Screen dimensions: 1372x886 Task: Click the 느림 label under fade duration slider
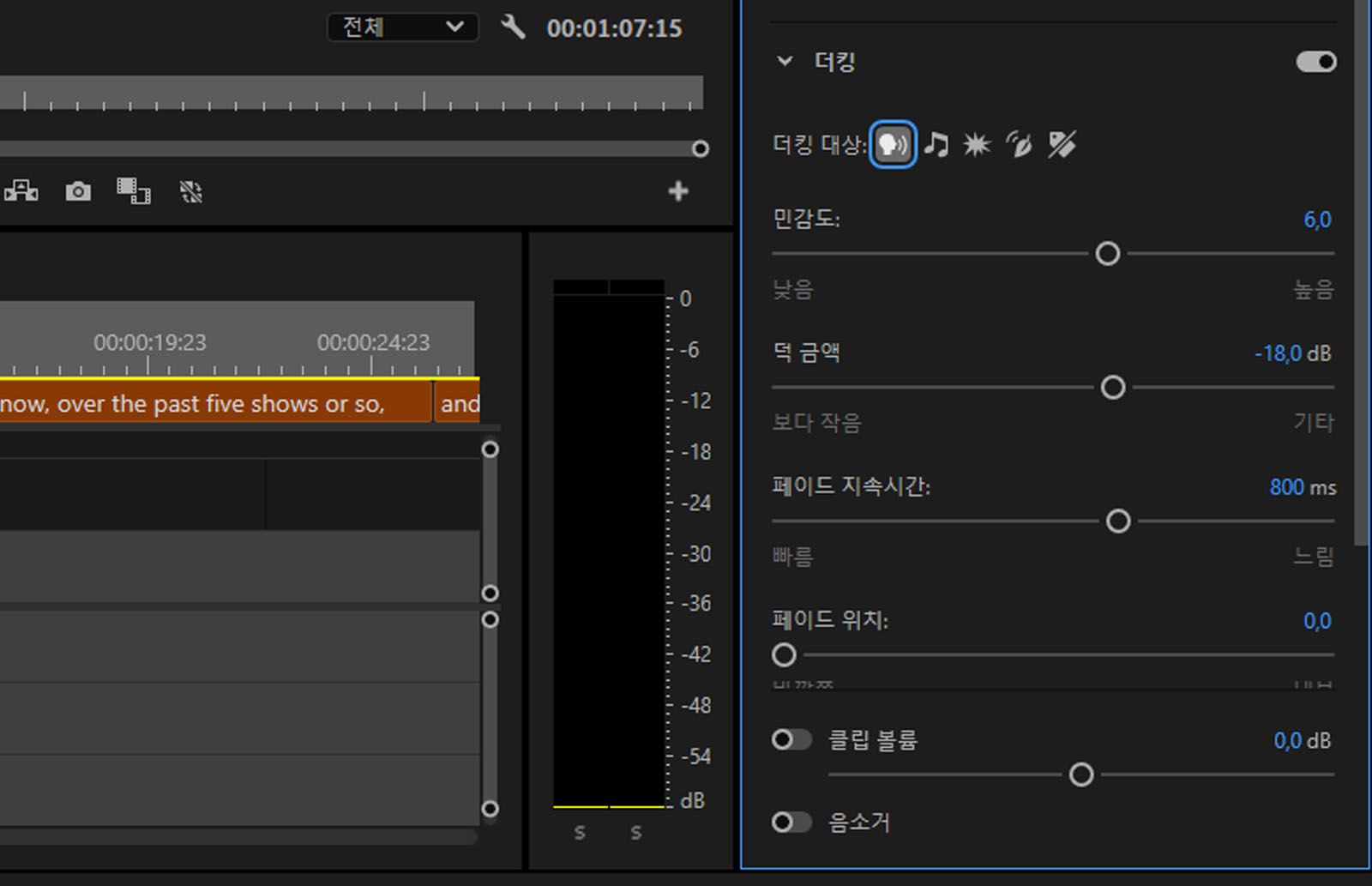pyautogui.click(x=1314, y=557)
